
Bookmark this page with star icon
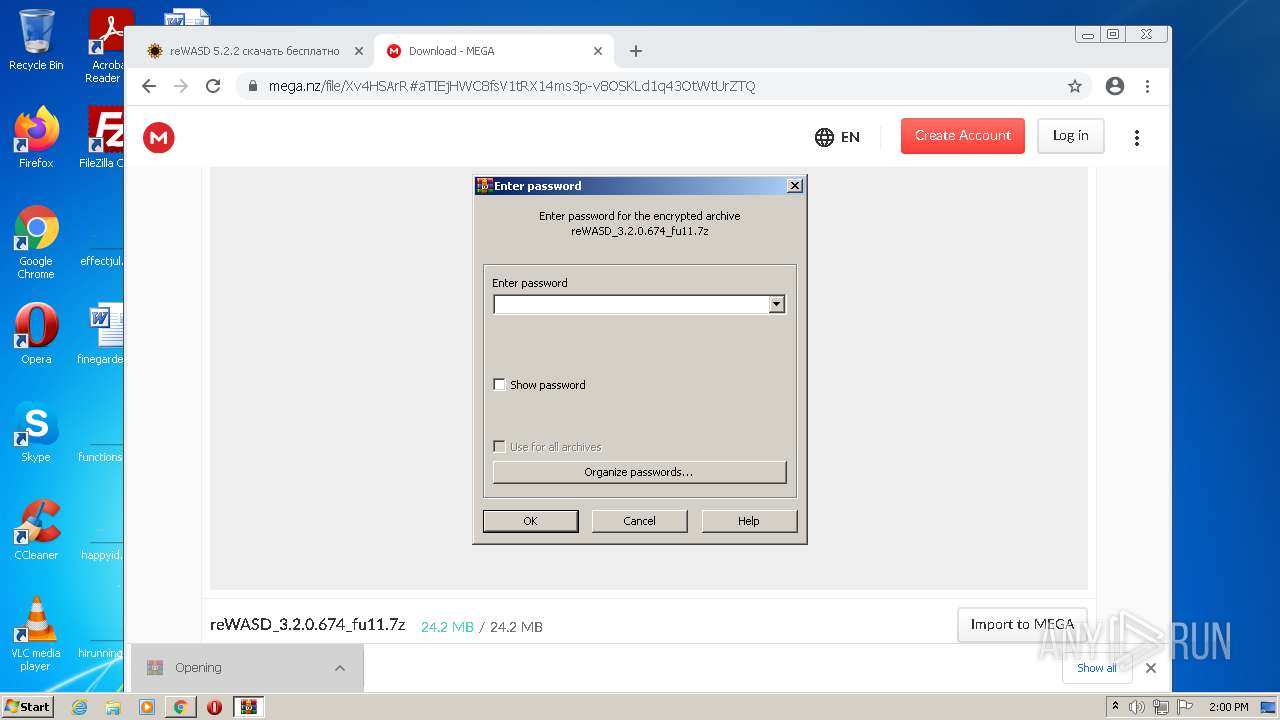pos(1075,86)
